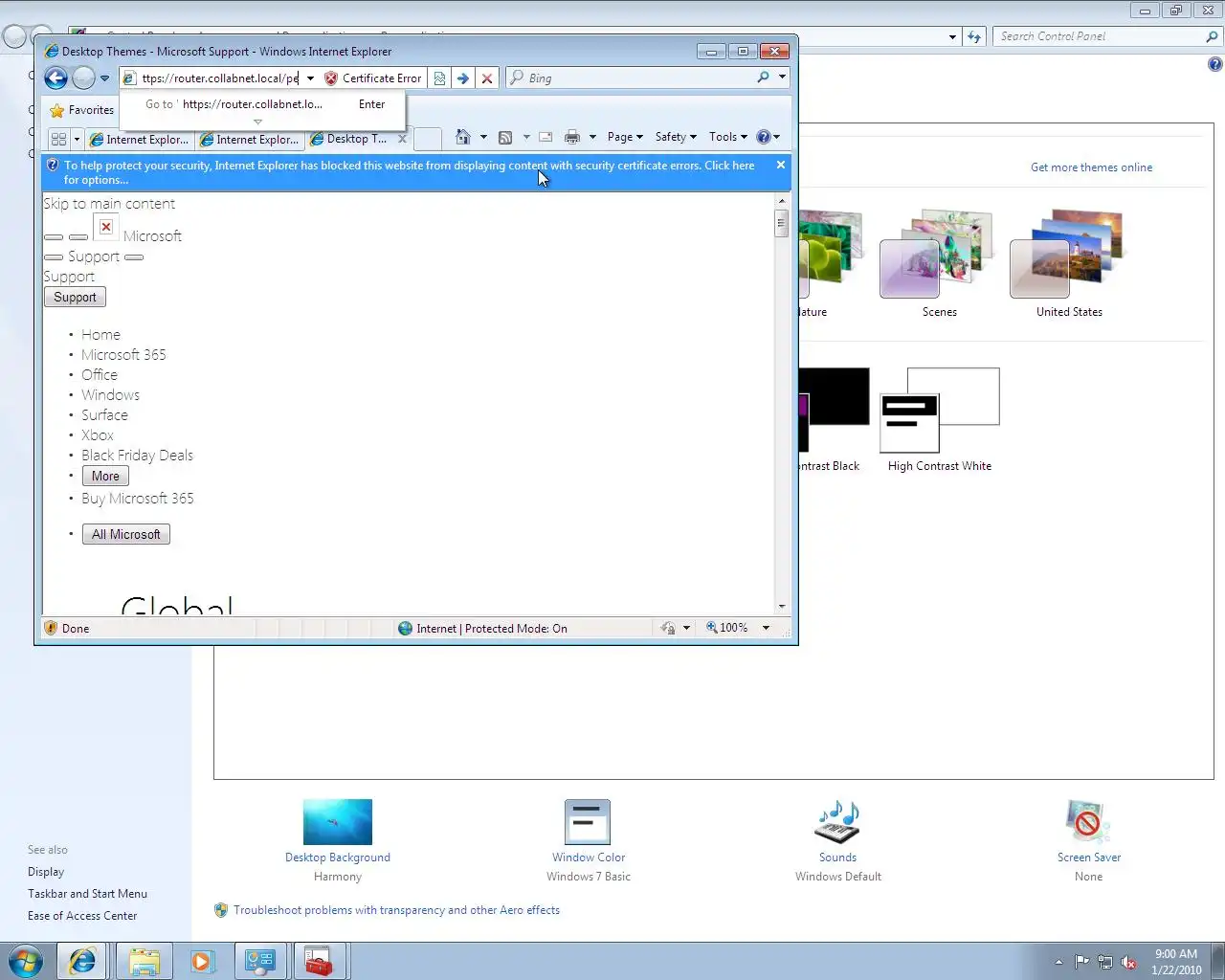Image resolution: width=1225 pixels, height=980 pixels.
Task: Click the RSS feeds icon
Action: 505,138
